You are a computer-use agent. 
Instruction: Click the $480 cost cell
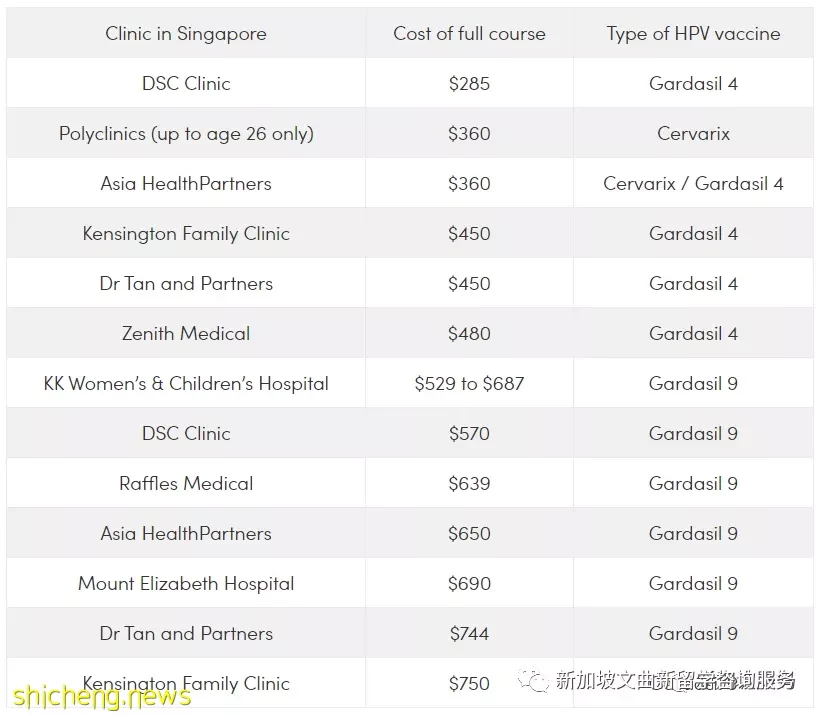coord(469,333)
